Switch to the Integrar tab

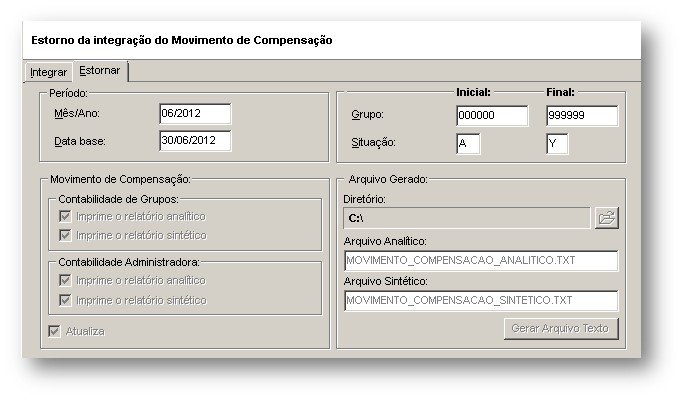coord(48,73)
